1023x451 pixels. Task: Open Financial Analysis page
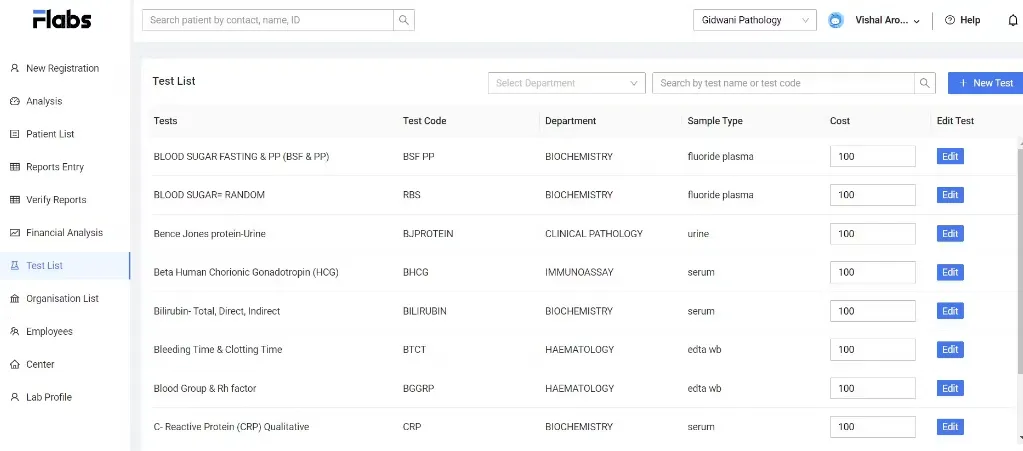[x=65, y=232]
